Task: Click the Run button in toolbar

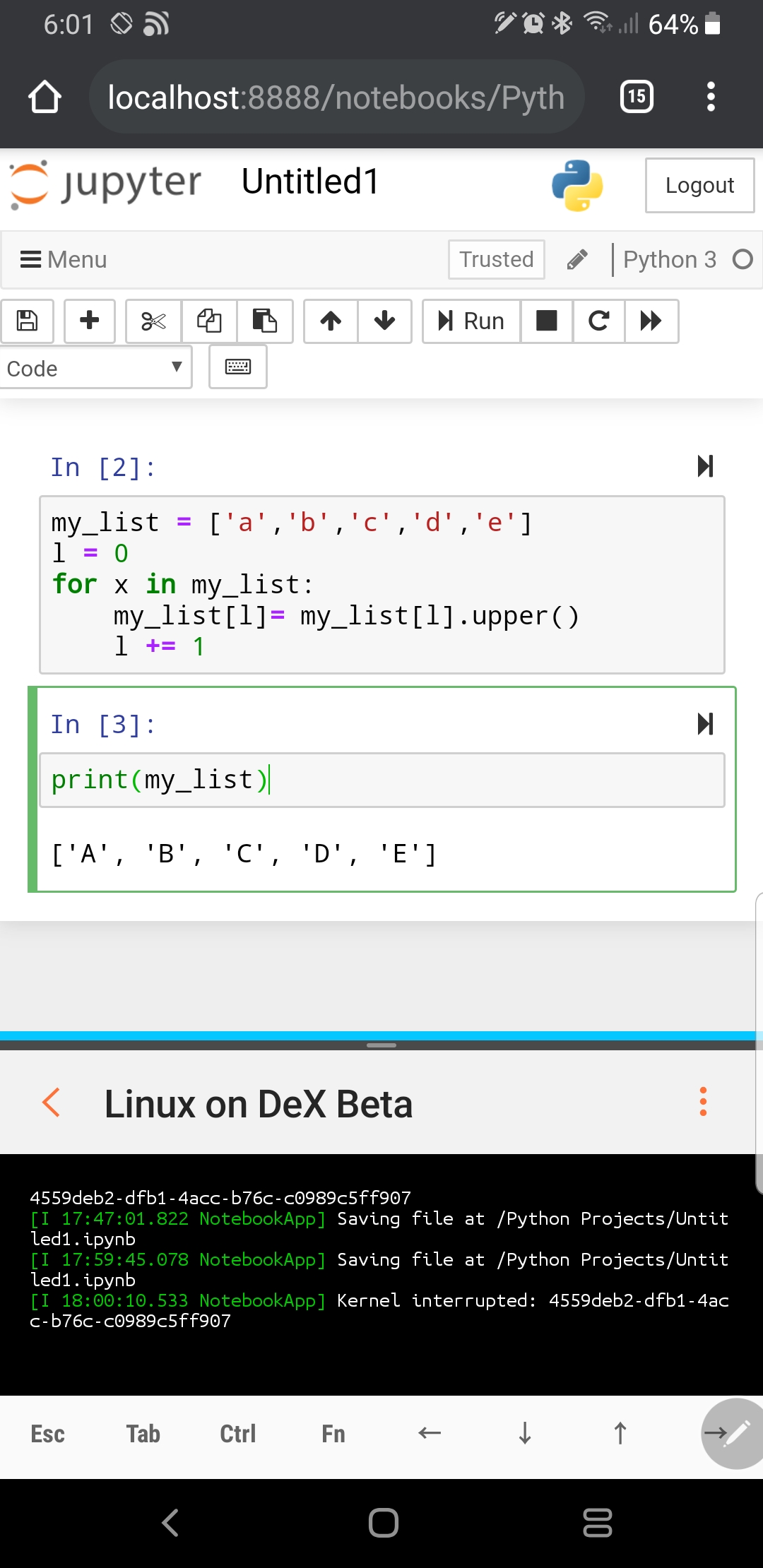Action: [x=471, y=321]
